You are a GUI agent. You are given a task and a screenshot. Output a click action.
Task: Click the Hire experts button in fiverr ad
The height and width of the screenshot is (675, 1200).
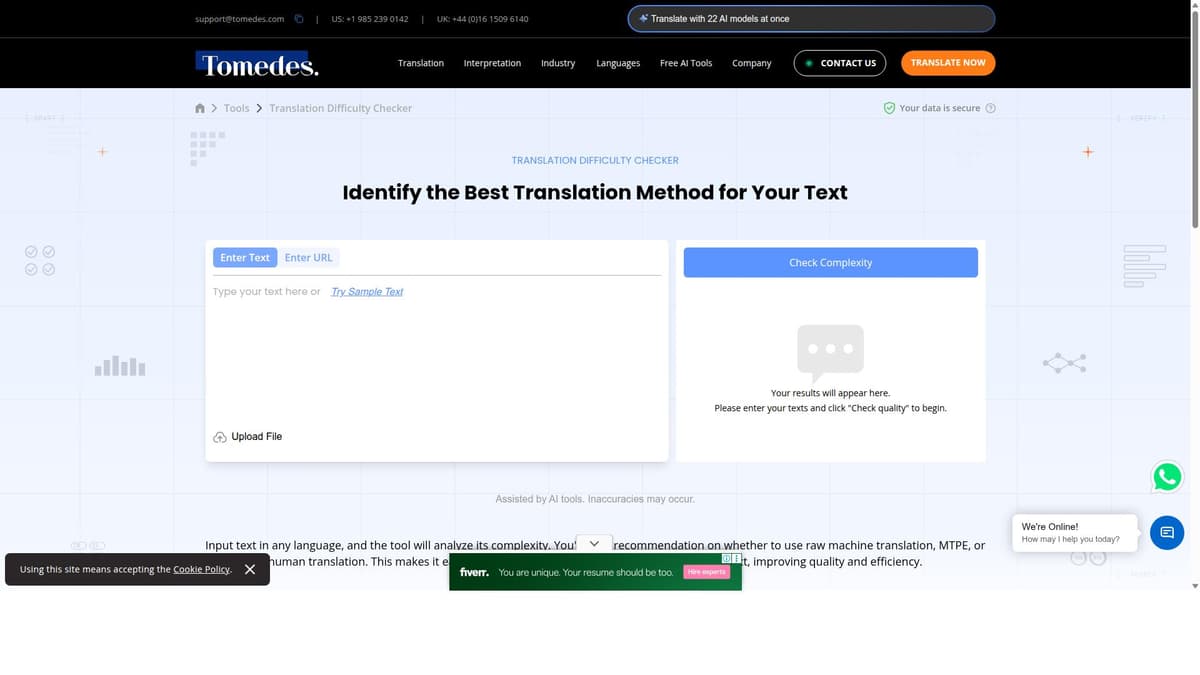tap(707, 572)
